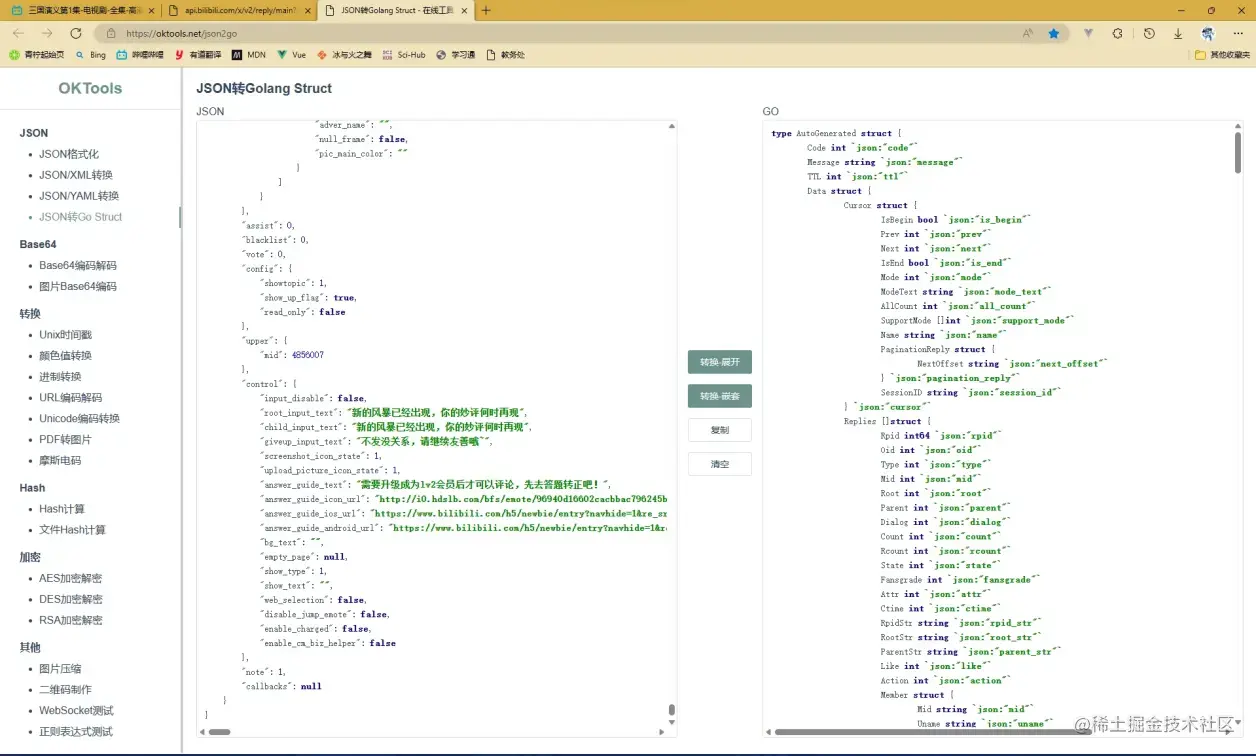Image resolution: width=1256 pixels, height=756 pixels.
Task: Switch to the 三国演义第1集 tab
Action: (x=82, y=10)
